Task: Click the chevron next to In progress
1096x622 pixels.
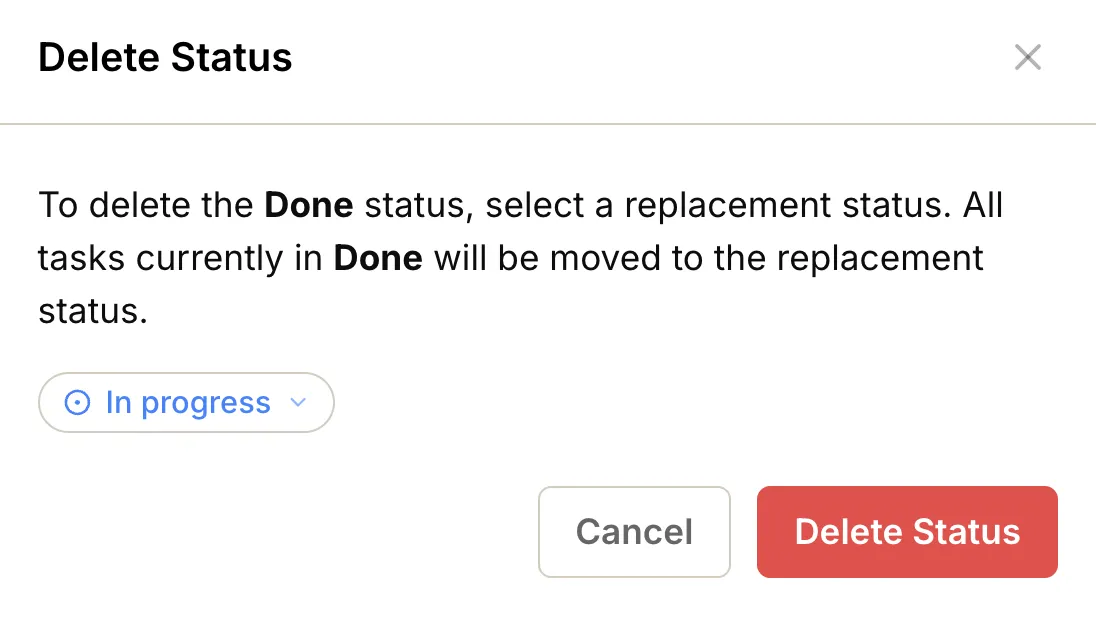Action: coord(297,402)
